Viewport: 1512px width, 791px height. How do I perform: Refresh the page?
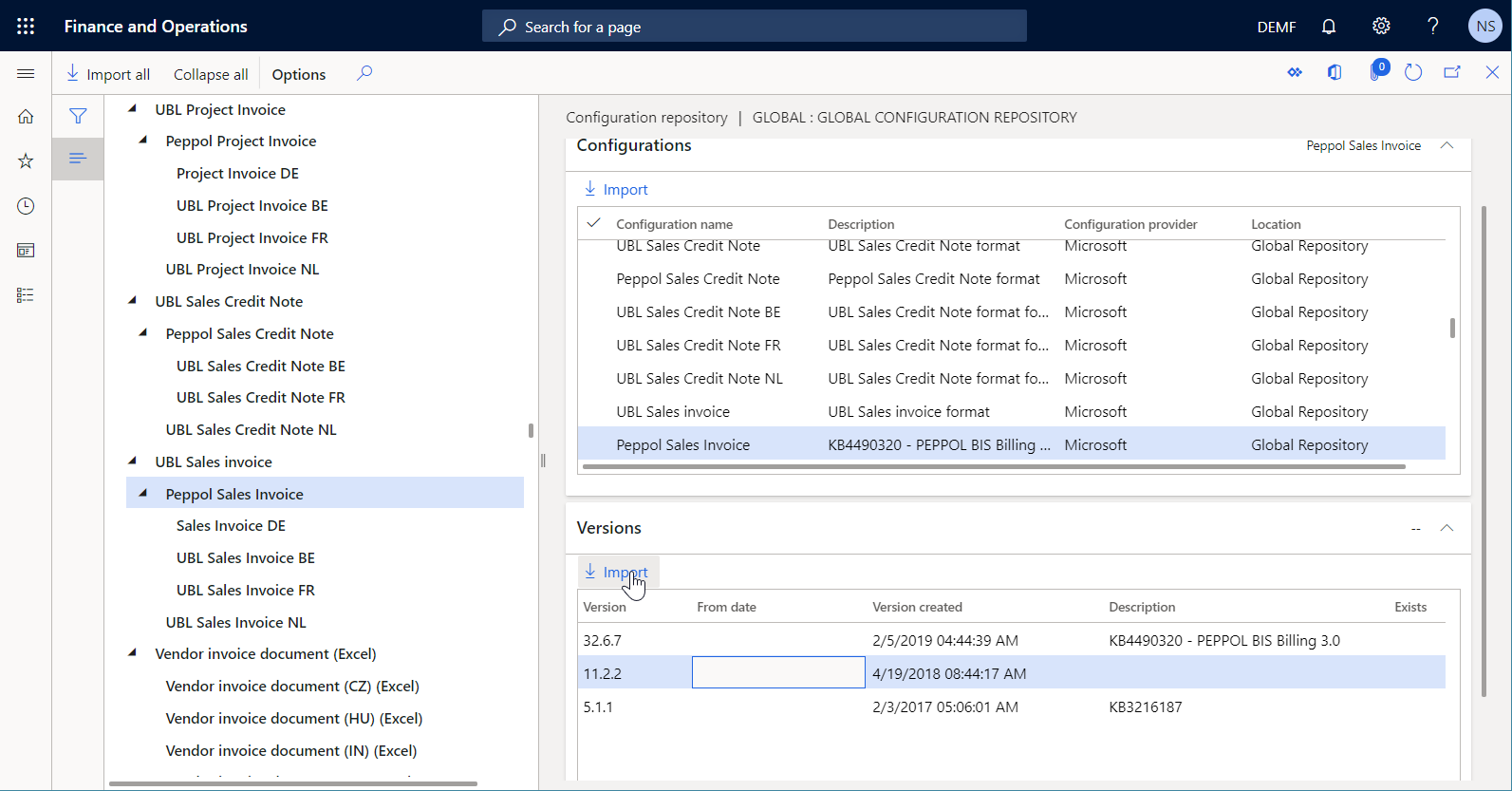1413,72
